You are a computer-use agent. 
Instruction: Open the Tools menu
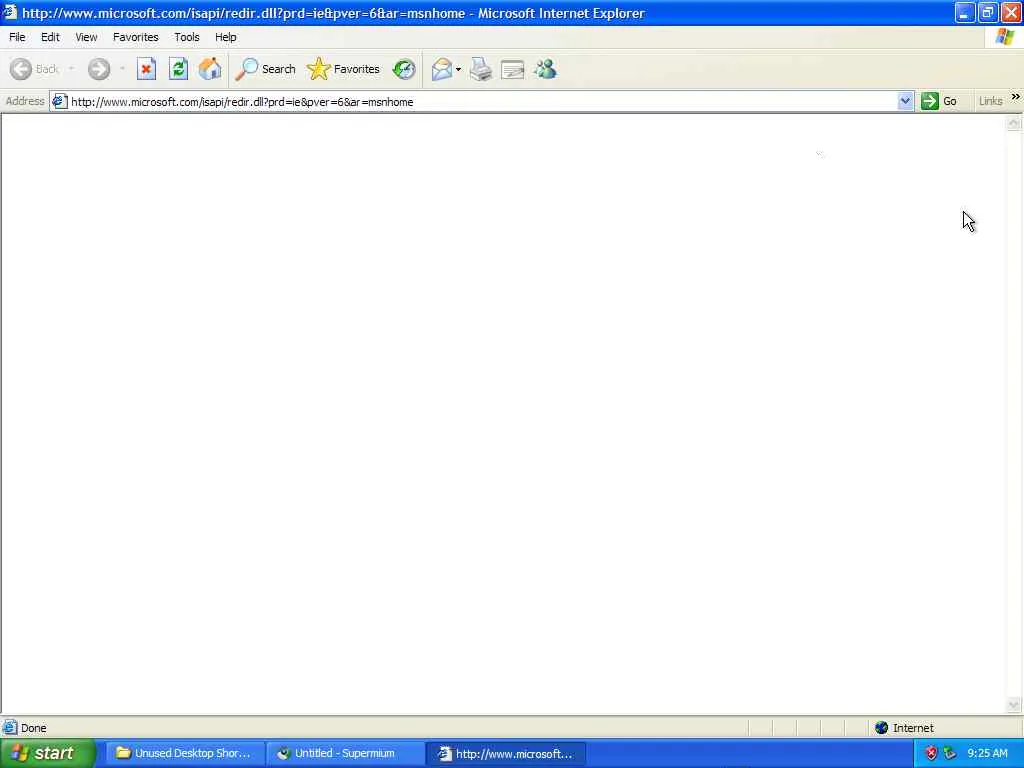[x=187, y=37]
